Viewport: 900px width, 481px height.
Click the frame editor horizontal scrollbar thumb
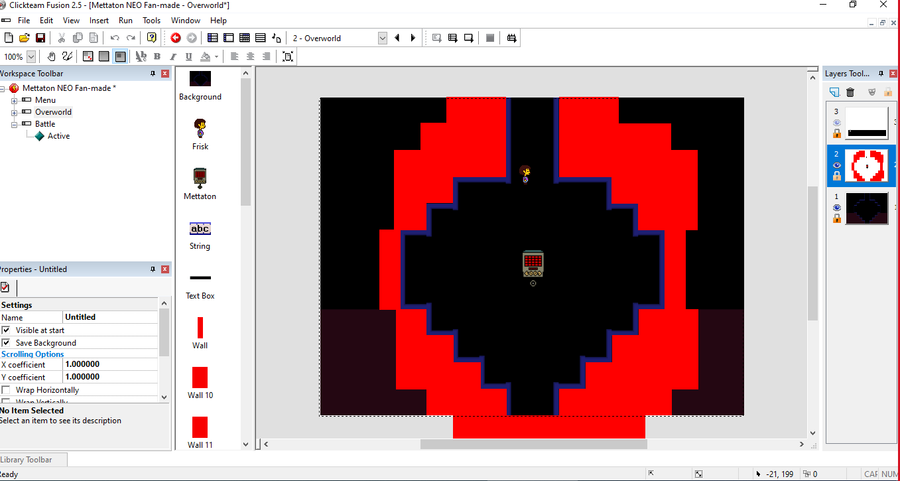[x=533, y=444]
